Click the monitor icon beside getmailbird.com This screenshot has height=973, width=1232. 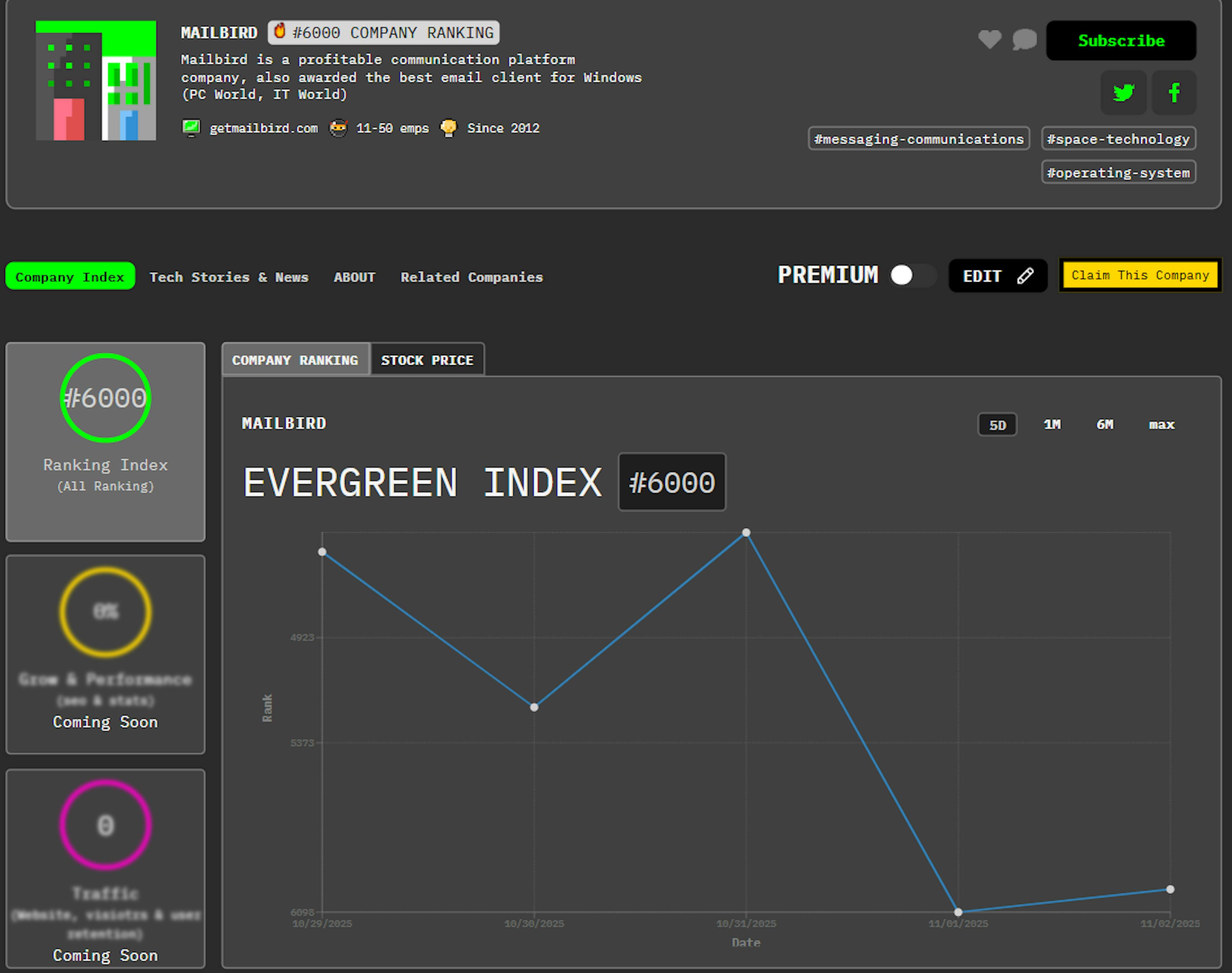coord(191,128)
